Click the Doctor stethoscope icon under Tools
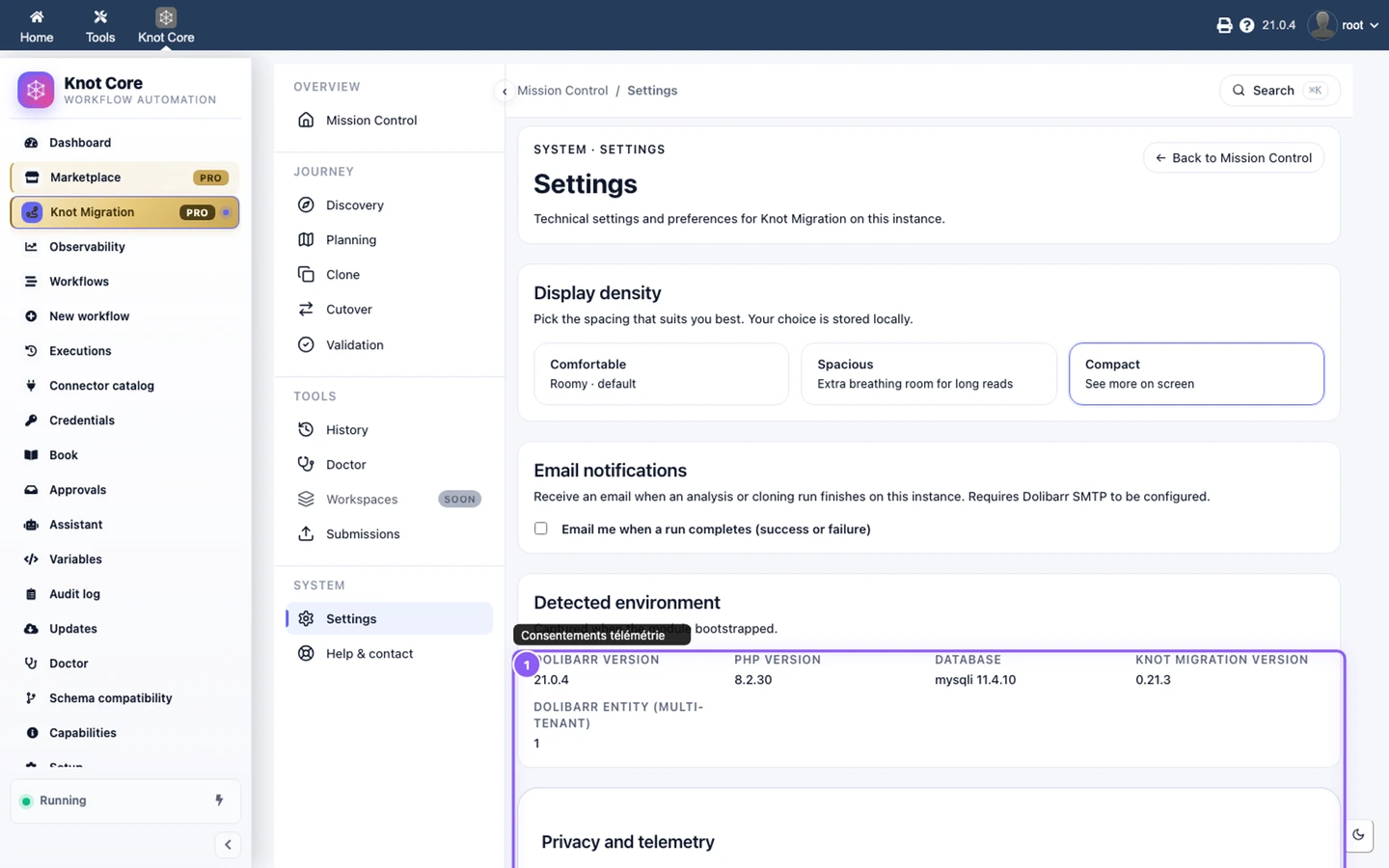 coord(306,464)
